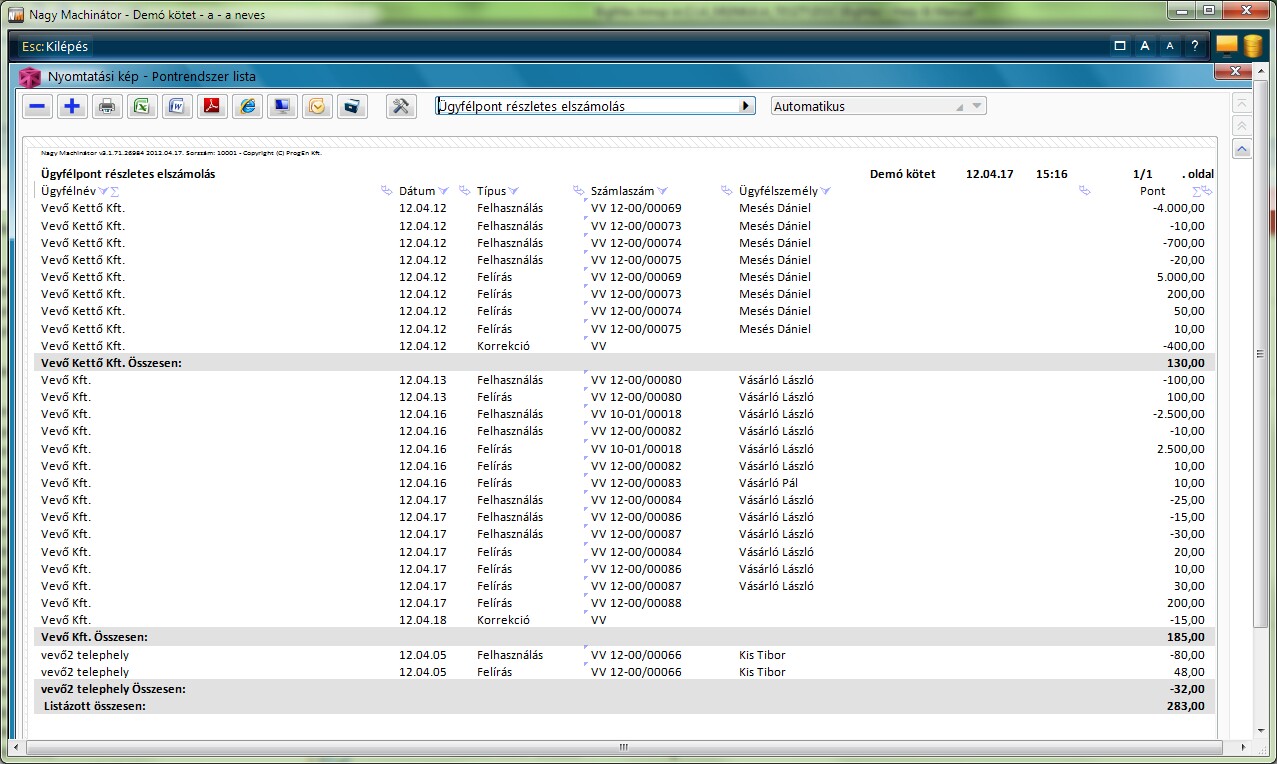Image resolution: width=1277 pixels, height=764 pixels.
Task: Click the gold database cylinder icon
Action: 1252,46
